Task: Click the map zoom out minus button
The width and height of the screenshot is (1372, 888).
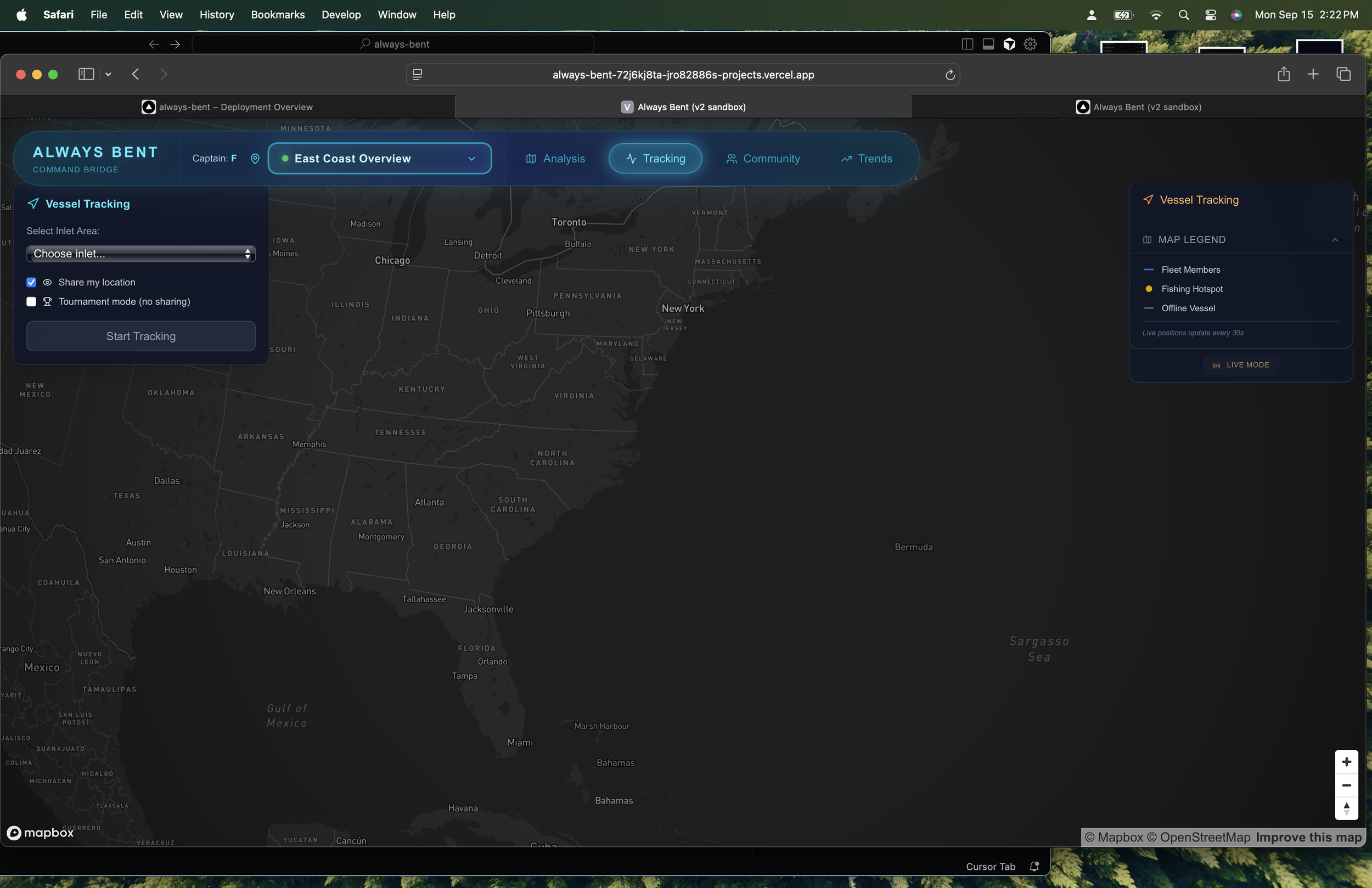Action: click(1346, 785)
